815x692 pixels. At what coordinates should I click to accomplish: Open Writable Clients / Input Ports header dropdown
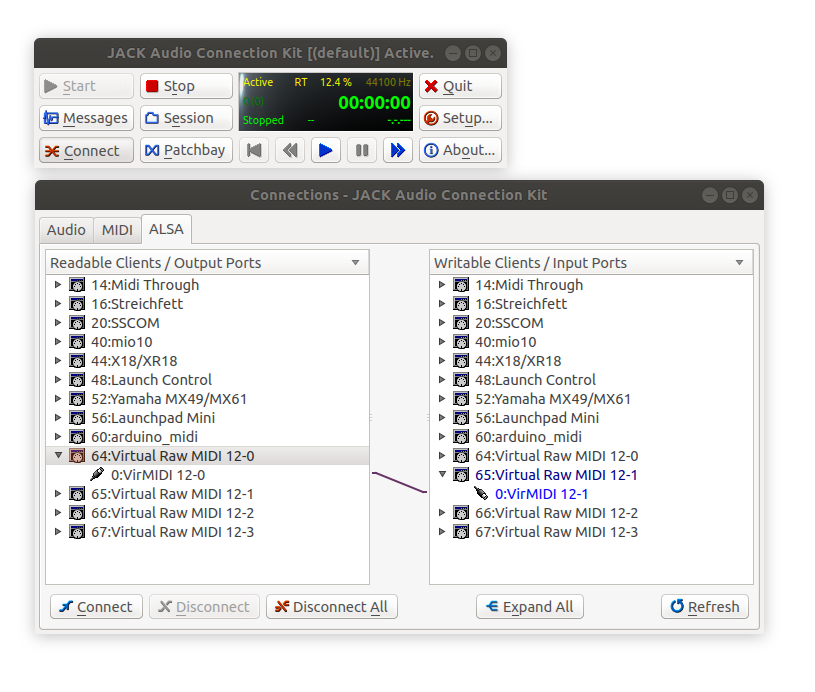click(591, 263)
